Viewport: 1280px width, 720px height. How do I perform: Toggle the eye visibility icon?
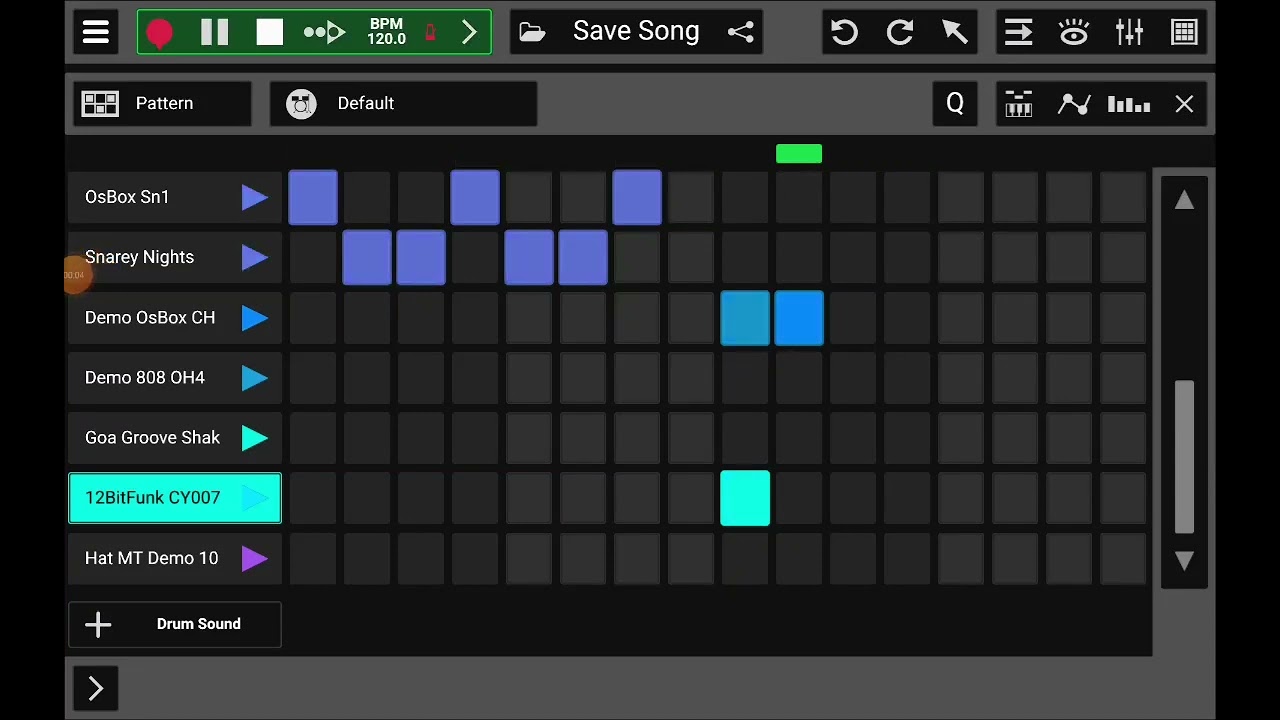(x=1074, y=32)
